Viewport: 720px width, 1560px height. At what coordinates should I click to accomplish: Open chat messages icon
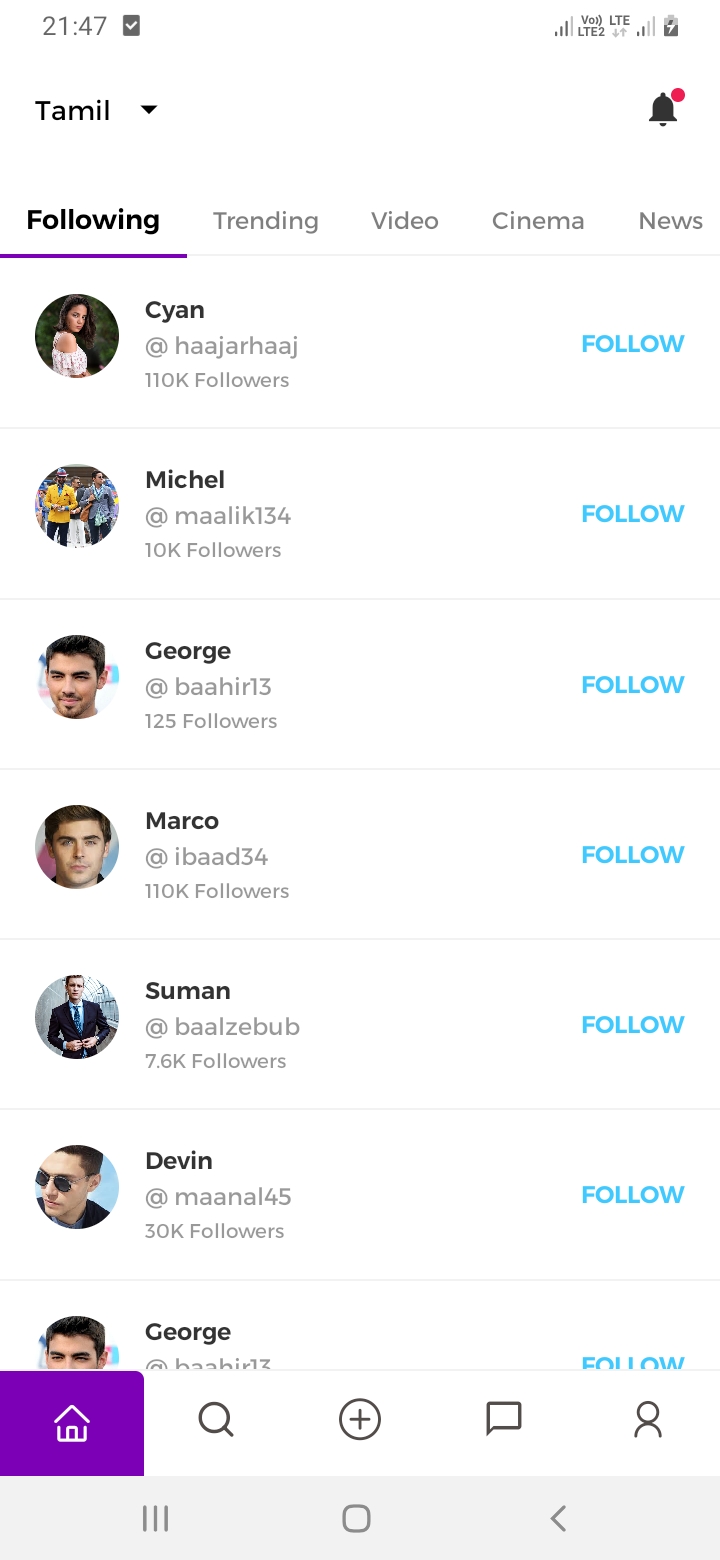tap(504, 1419)
